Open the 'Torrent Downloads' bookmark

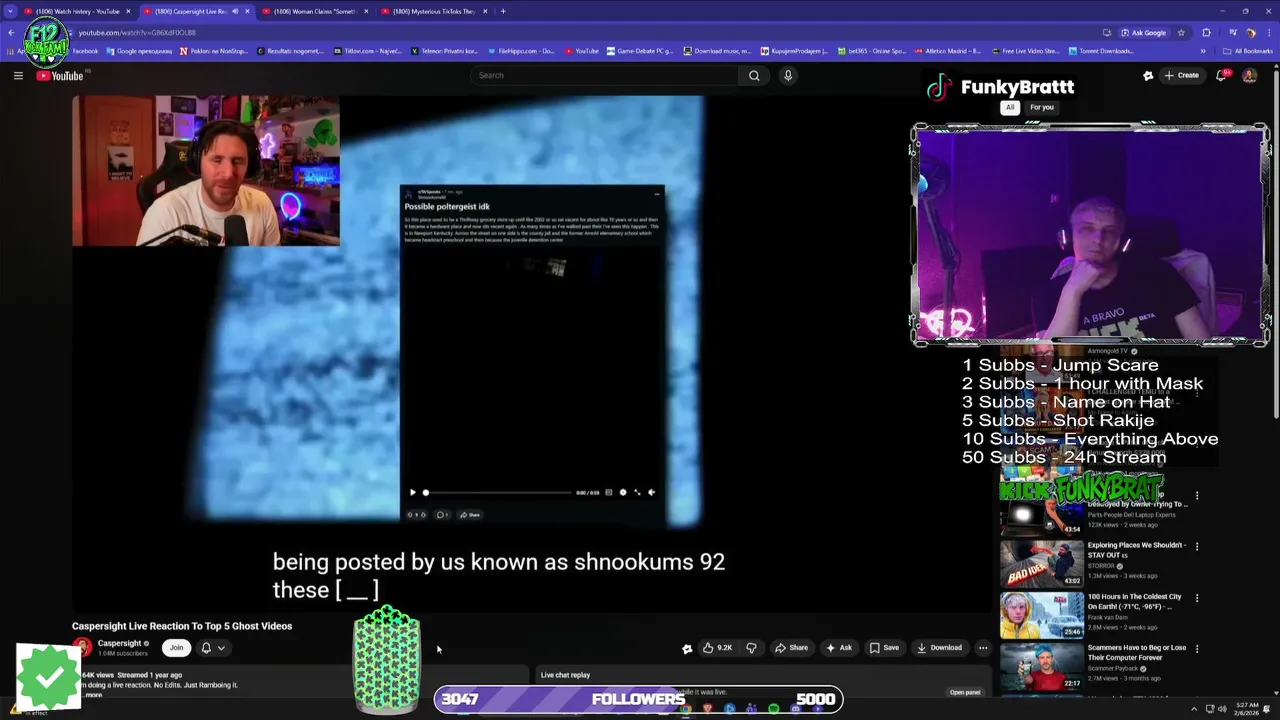[1101, 51]
